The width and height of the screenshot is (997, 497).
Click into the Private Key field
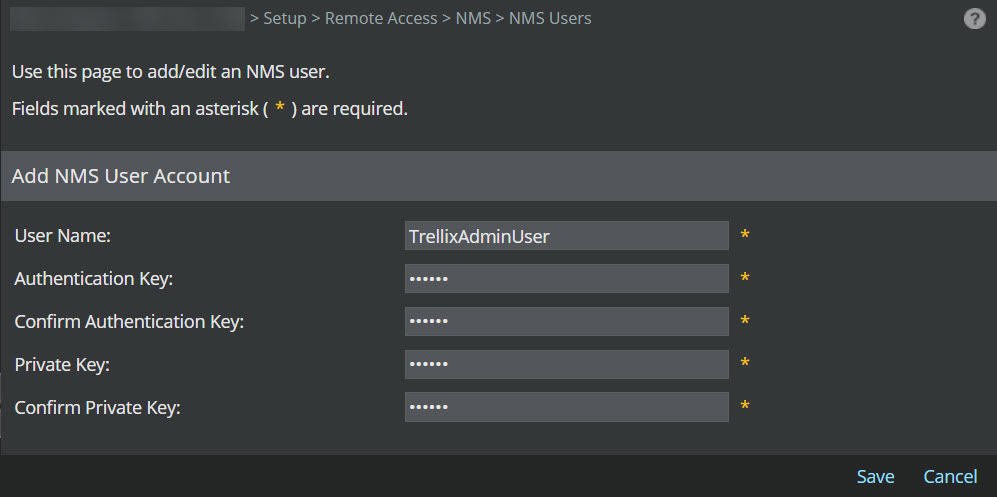567,364
